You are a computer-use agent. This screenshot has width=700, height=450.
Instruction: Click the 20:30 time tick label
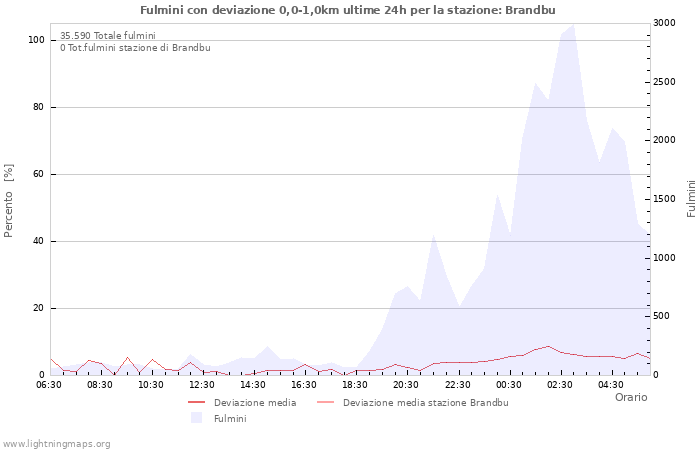(x=406, y=385)
